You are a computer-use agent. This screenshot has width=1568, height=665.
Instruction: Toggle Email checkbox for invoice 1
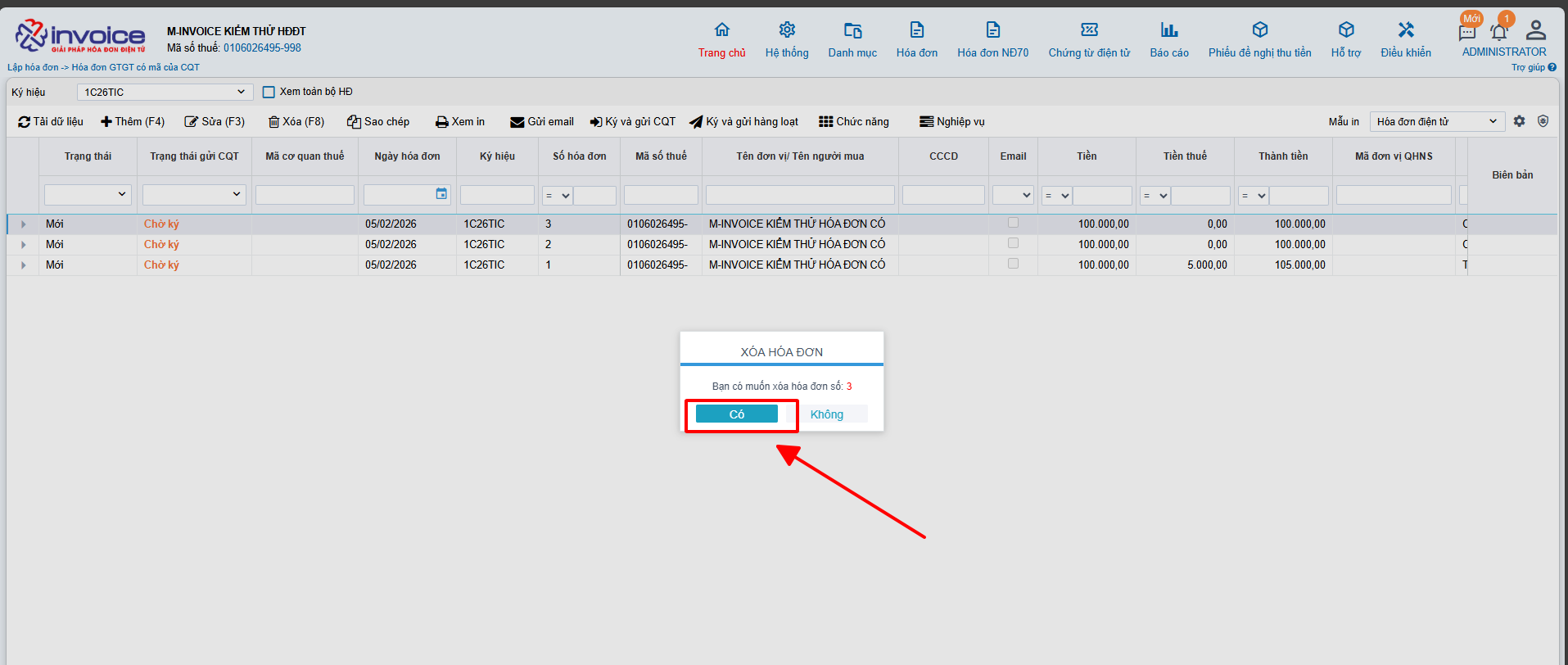pyautogui.click(x=1013, y=264)
